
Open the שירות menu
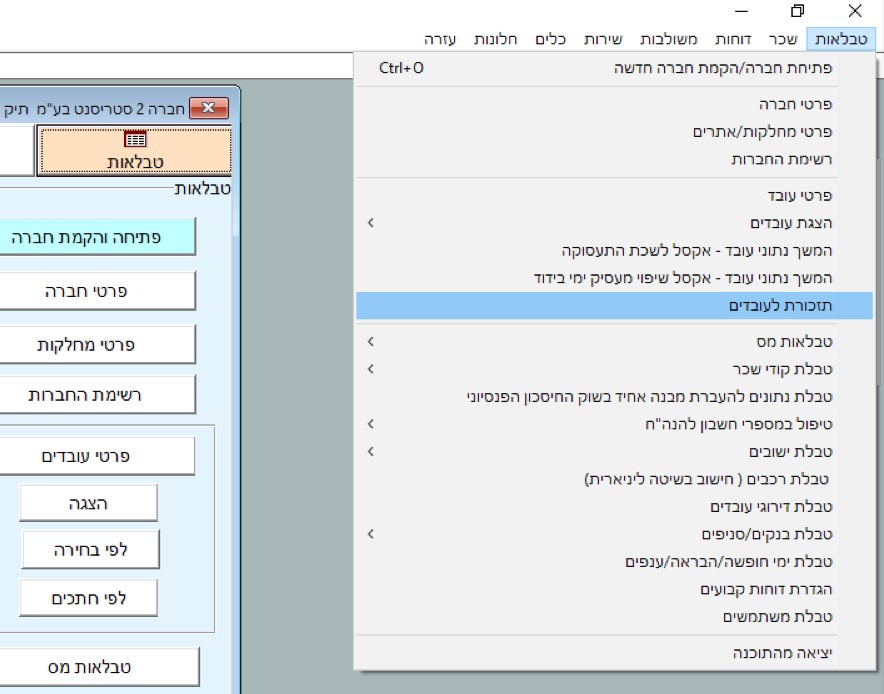coord(603,39)
